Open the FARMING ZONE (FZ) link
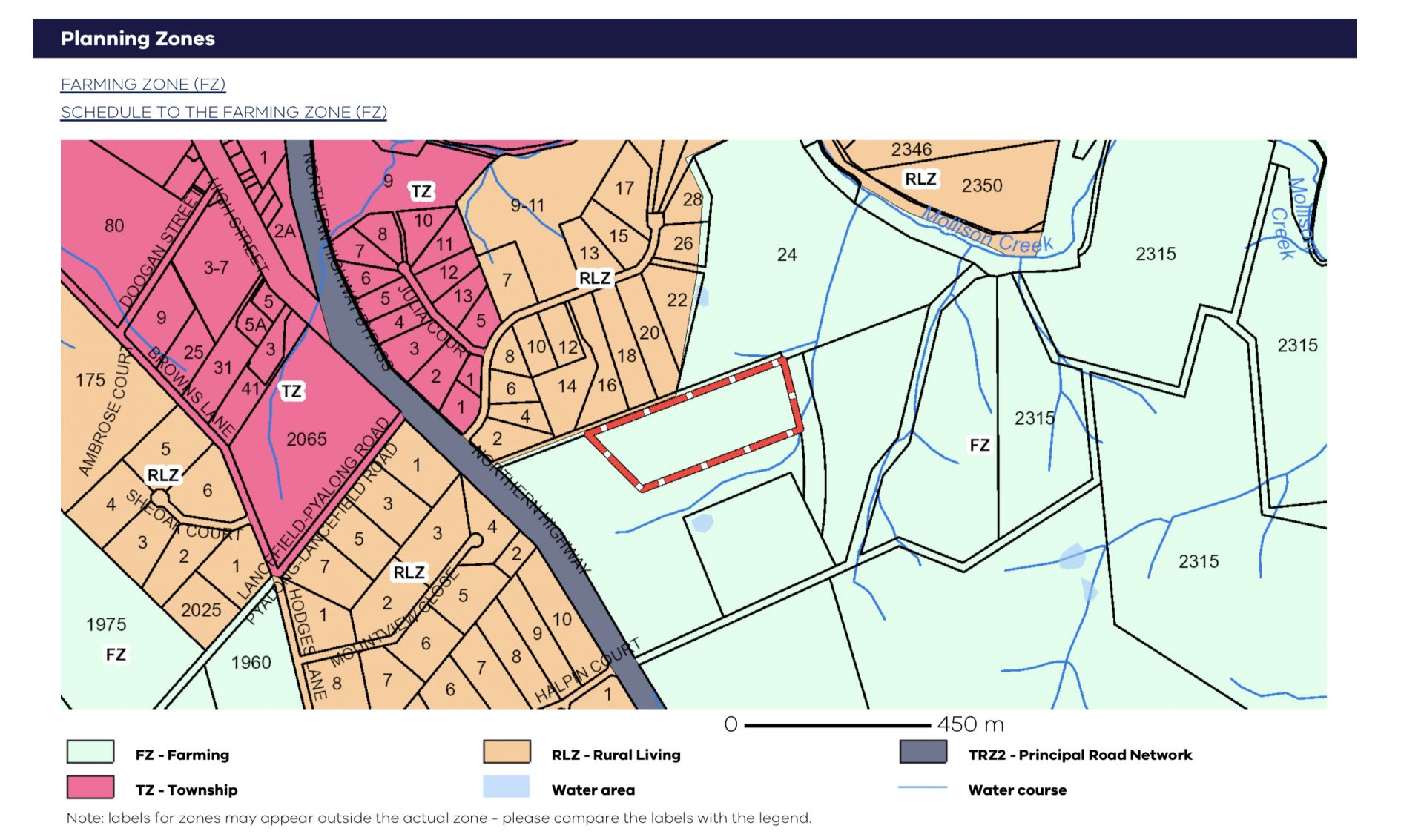The height and width of the screenshot is (840, 1424). click(143, 85)
